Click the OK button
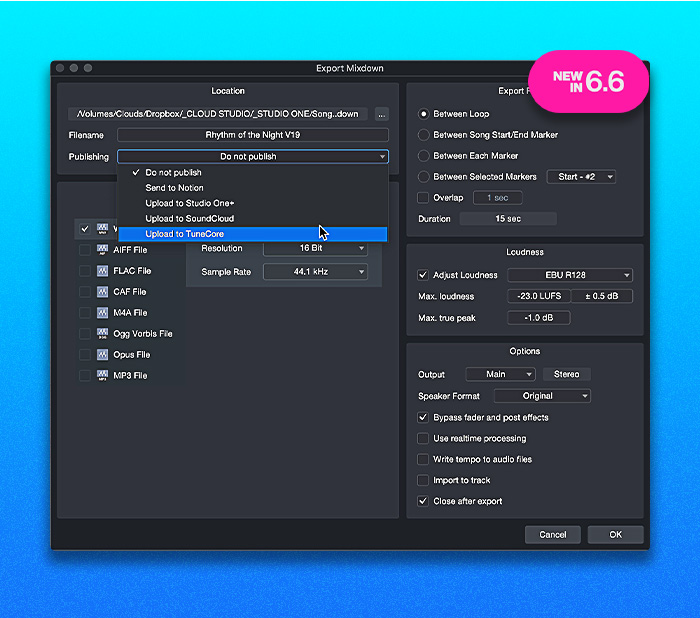 (616, 534)
